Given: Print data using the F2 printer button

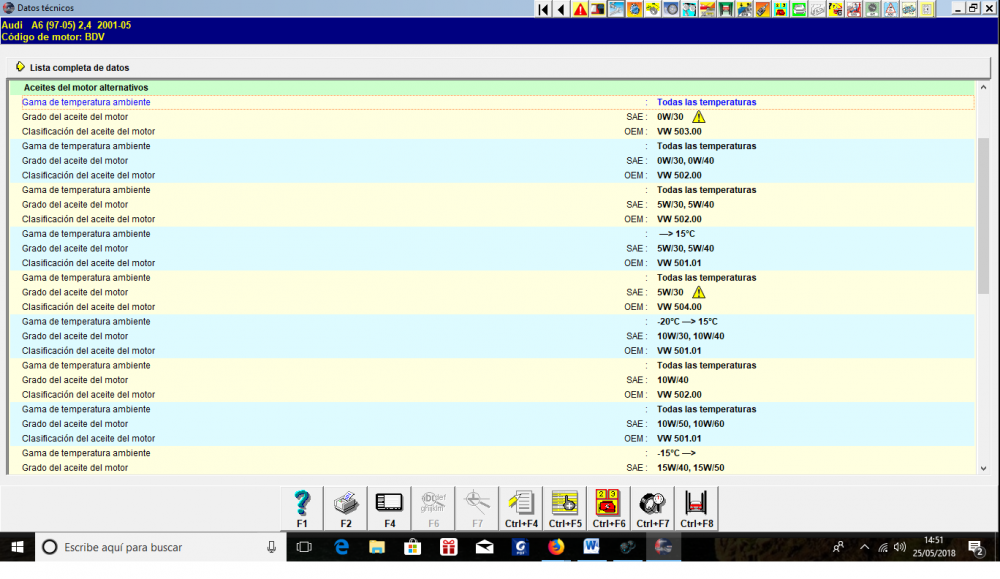Looking at the screenshot, I should click(x=346, y=508).
